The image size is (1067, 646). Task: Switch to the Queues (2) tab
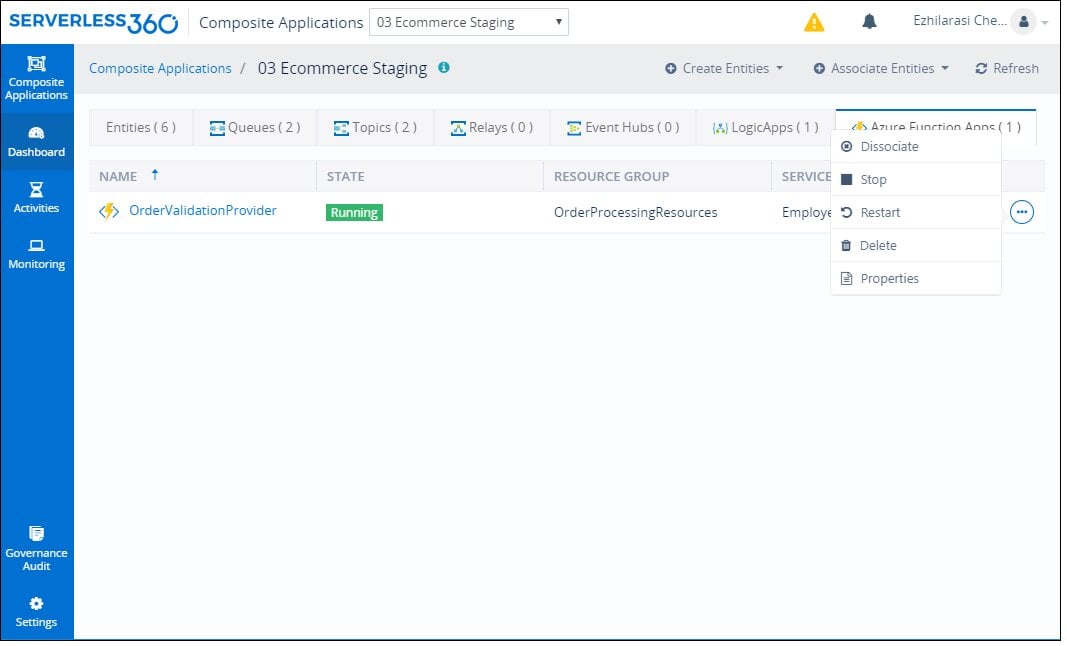(255, 127)
